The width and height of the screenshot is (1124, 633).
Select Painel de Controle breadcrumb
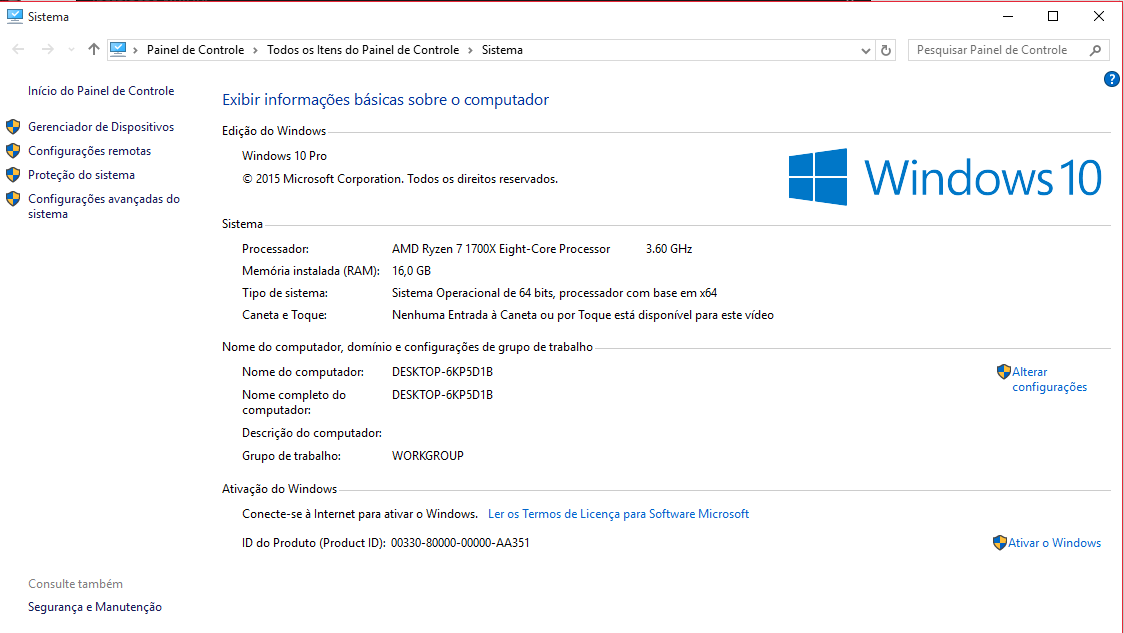(195, 50)
